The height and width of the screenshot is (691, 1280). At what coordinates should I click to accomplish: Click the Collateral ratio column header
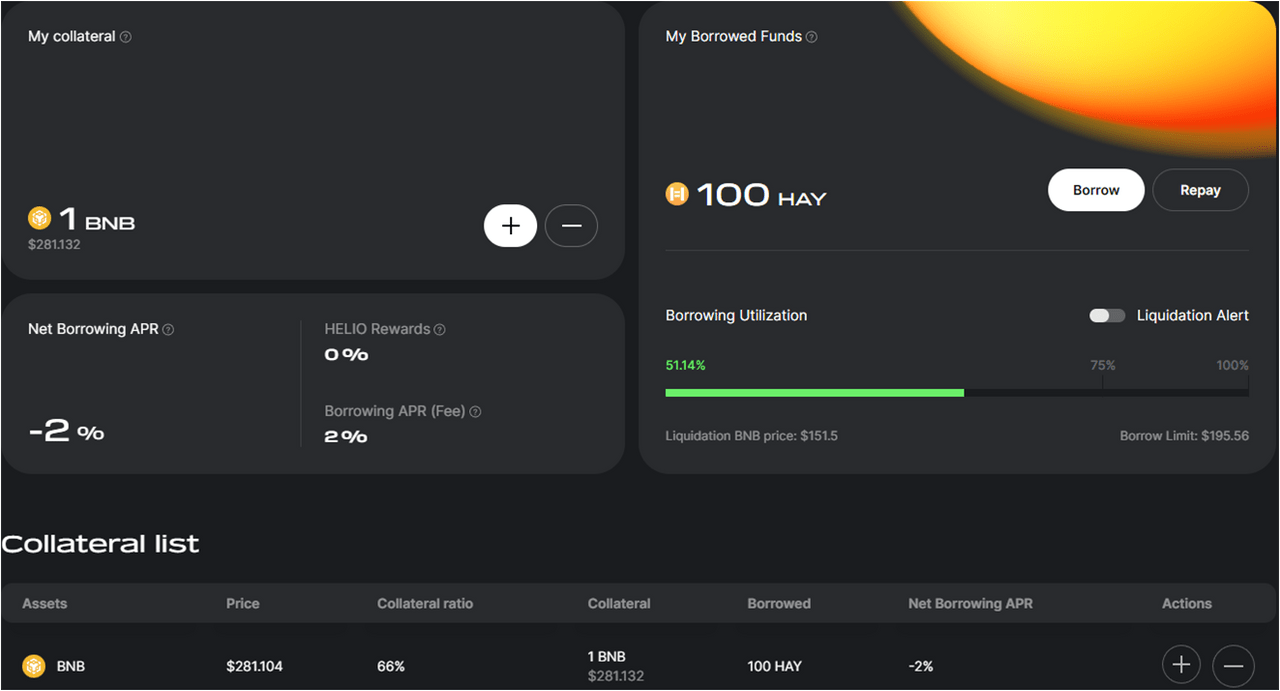(425, 604)
